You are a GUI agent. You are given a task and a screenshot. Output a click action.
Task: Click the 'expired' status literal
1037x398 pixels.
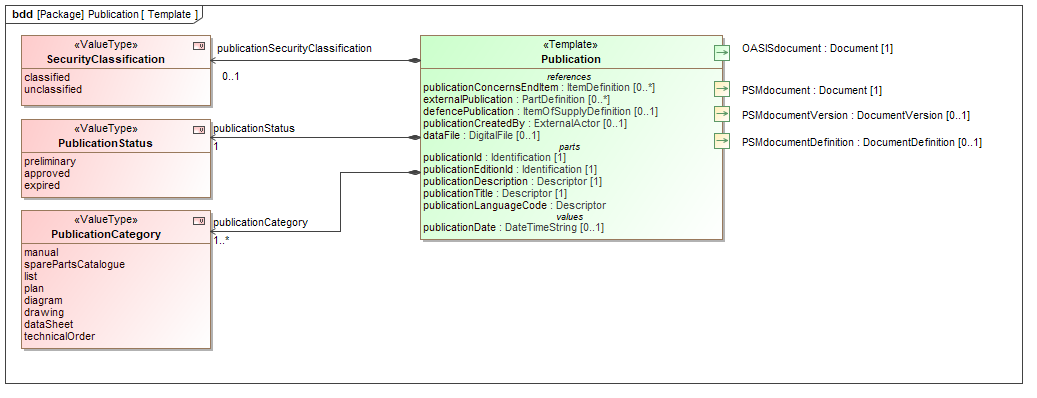tap(42, 185)
